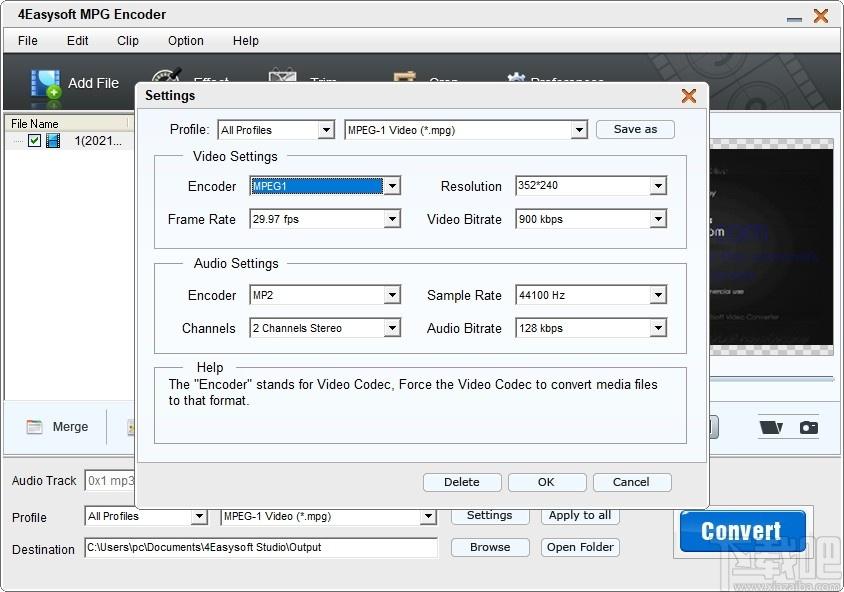Expand the Audio Bitrate 128 kbps dropdown
The height and width of the screenshot is (592, 844).
coord(658,328)
